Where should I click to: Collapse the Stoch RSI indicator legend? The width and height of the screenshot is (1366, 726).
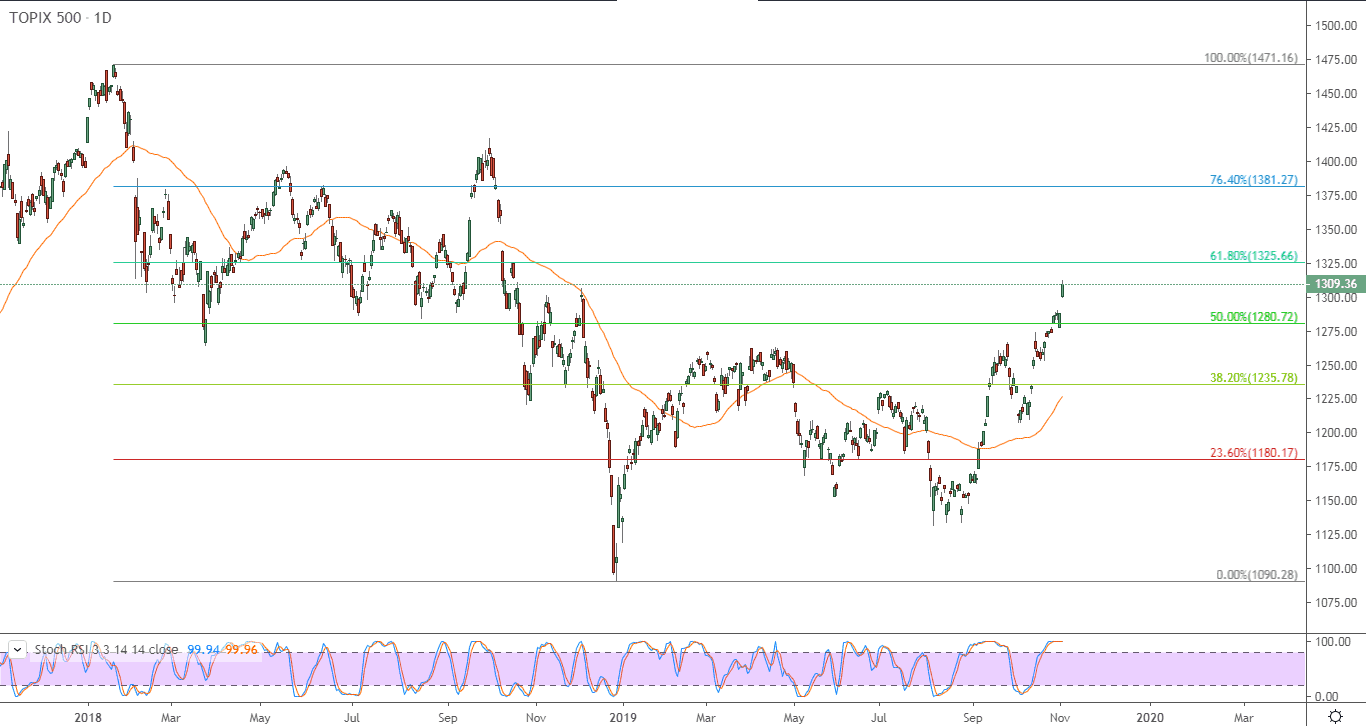[17, 649]
